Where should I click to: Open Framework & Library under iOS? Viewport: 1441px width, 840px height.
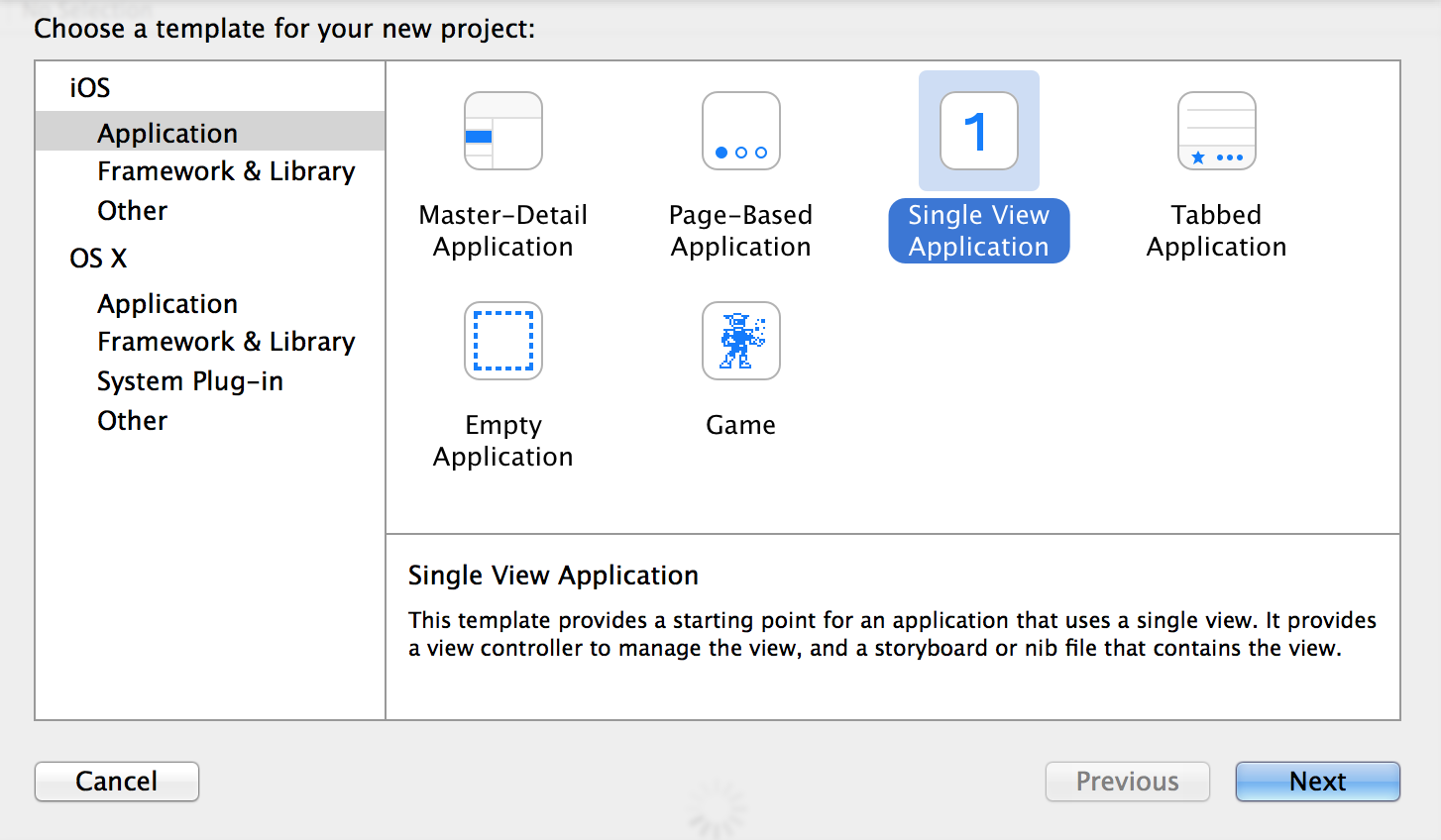click(x=226, y=171)
